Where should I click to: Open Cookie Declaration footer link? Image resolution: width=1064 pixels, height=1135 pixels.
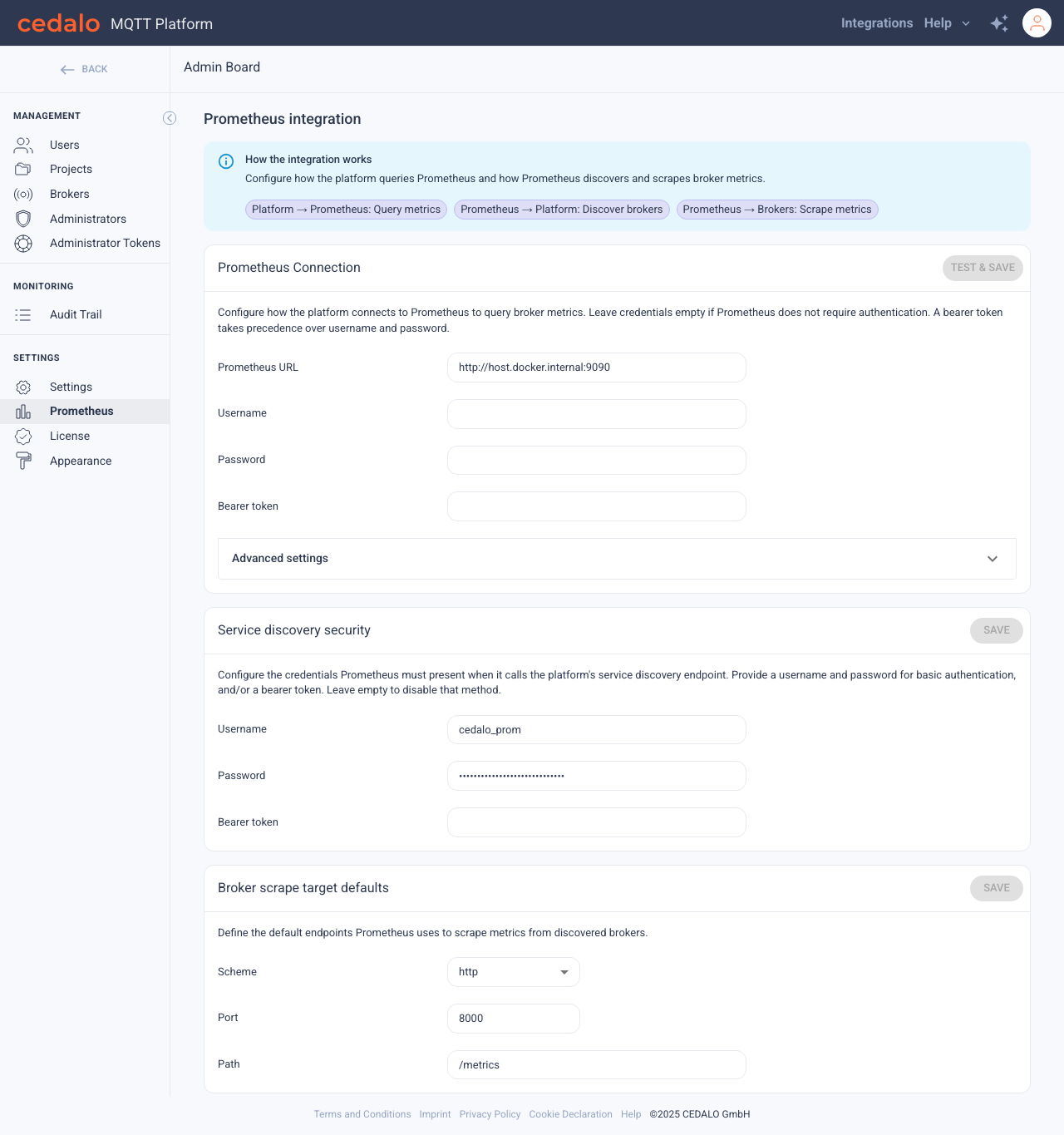(570, 1115)
